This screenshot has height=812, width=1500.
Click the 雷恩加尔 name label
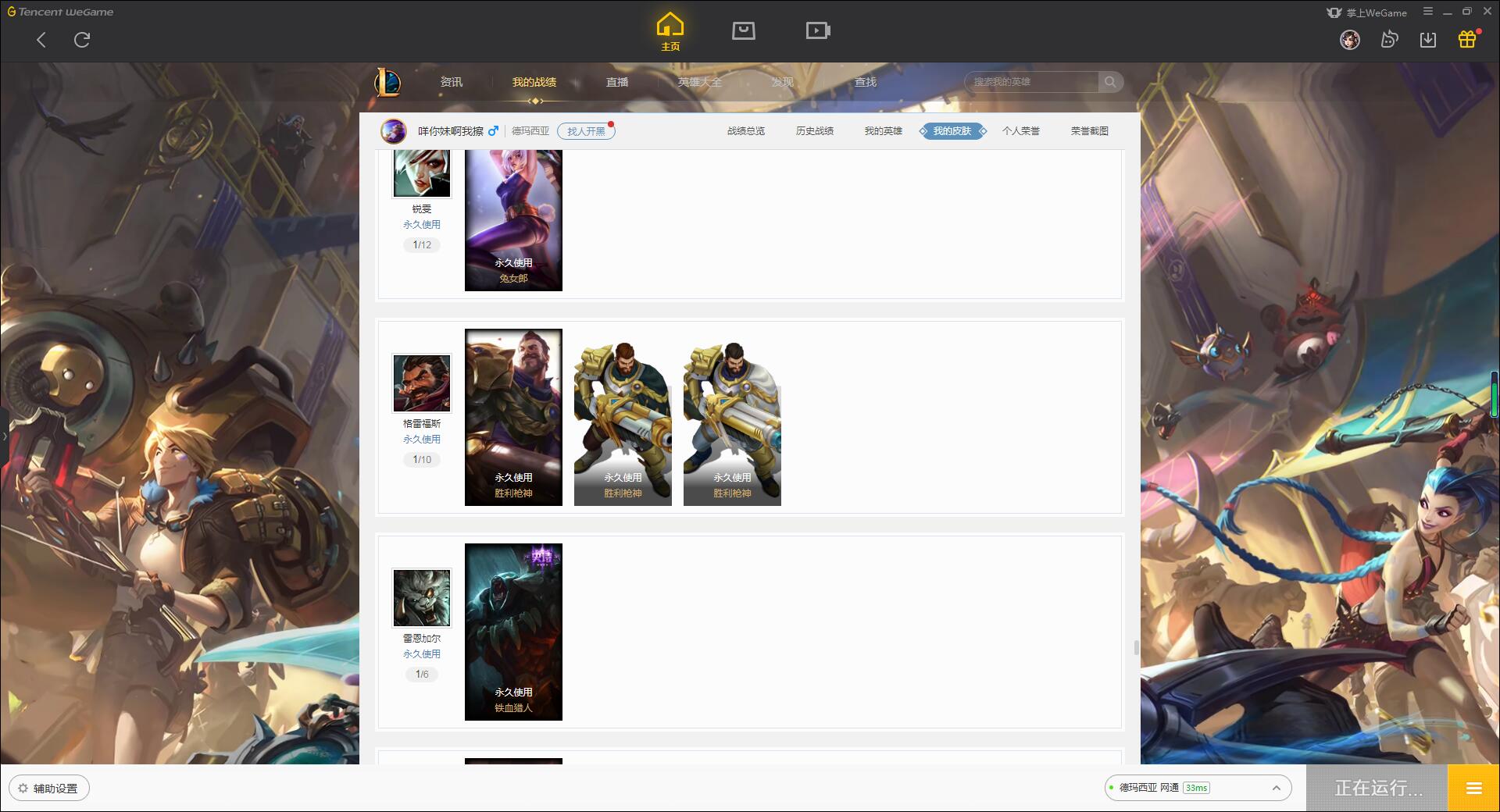[x=422, y=639]
